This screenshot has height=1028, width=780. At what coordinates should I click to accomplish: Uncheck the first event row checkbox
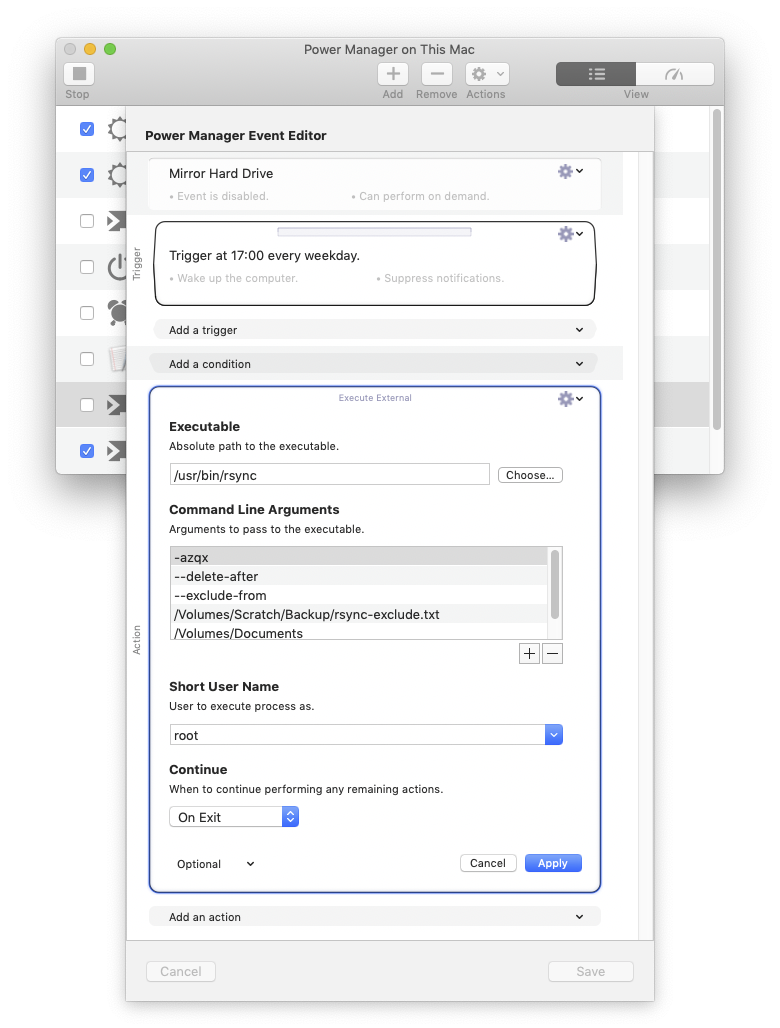tap(87, 129)
